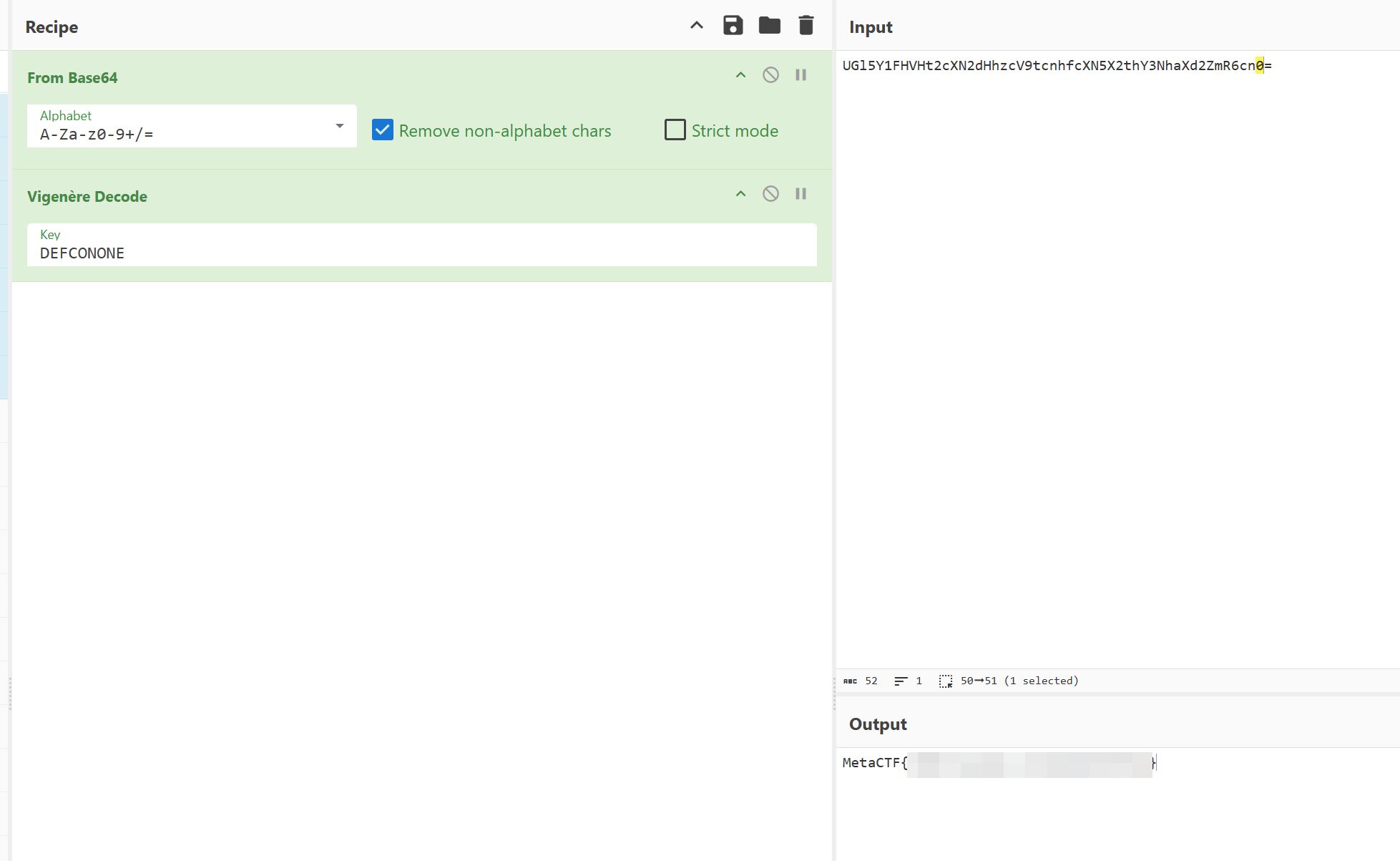The width and height of the screenshot is (1400, 861).
Task: Open a saved recipe using the folder icon
Action: (x=770, y=25)
